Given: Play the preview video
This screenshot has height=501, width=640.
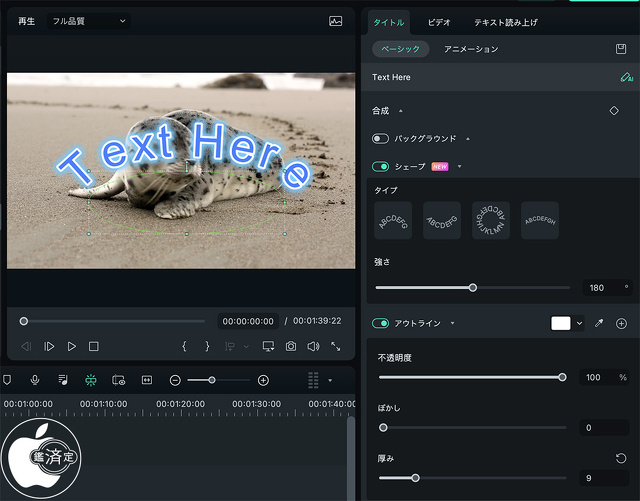Looking at the screenshot, I should pyautogui.click(x=71, y=347).
